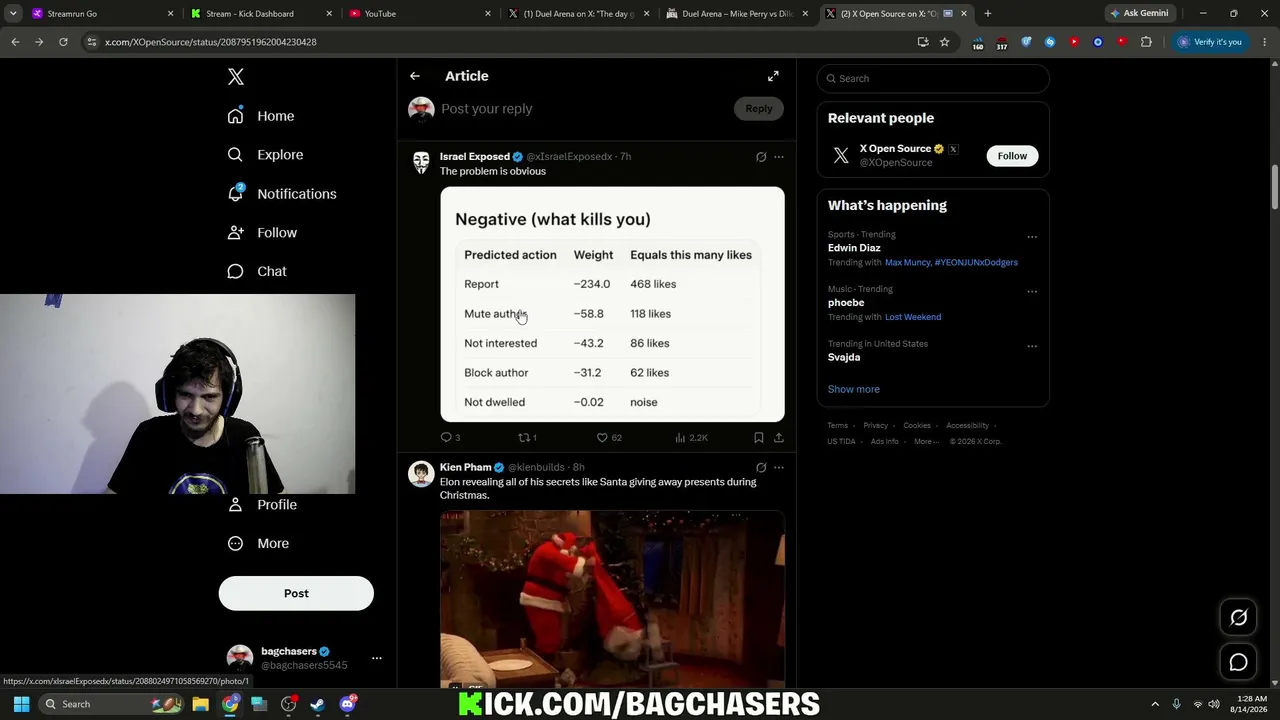This screenshot has height=720, width=1280.
Task: Open the three-dot menu on Kien Pham's reply
Action: 779,467
